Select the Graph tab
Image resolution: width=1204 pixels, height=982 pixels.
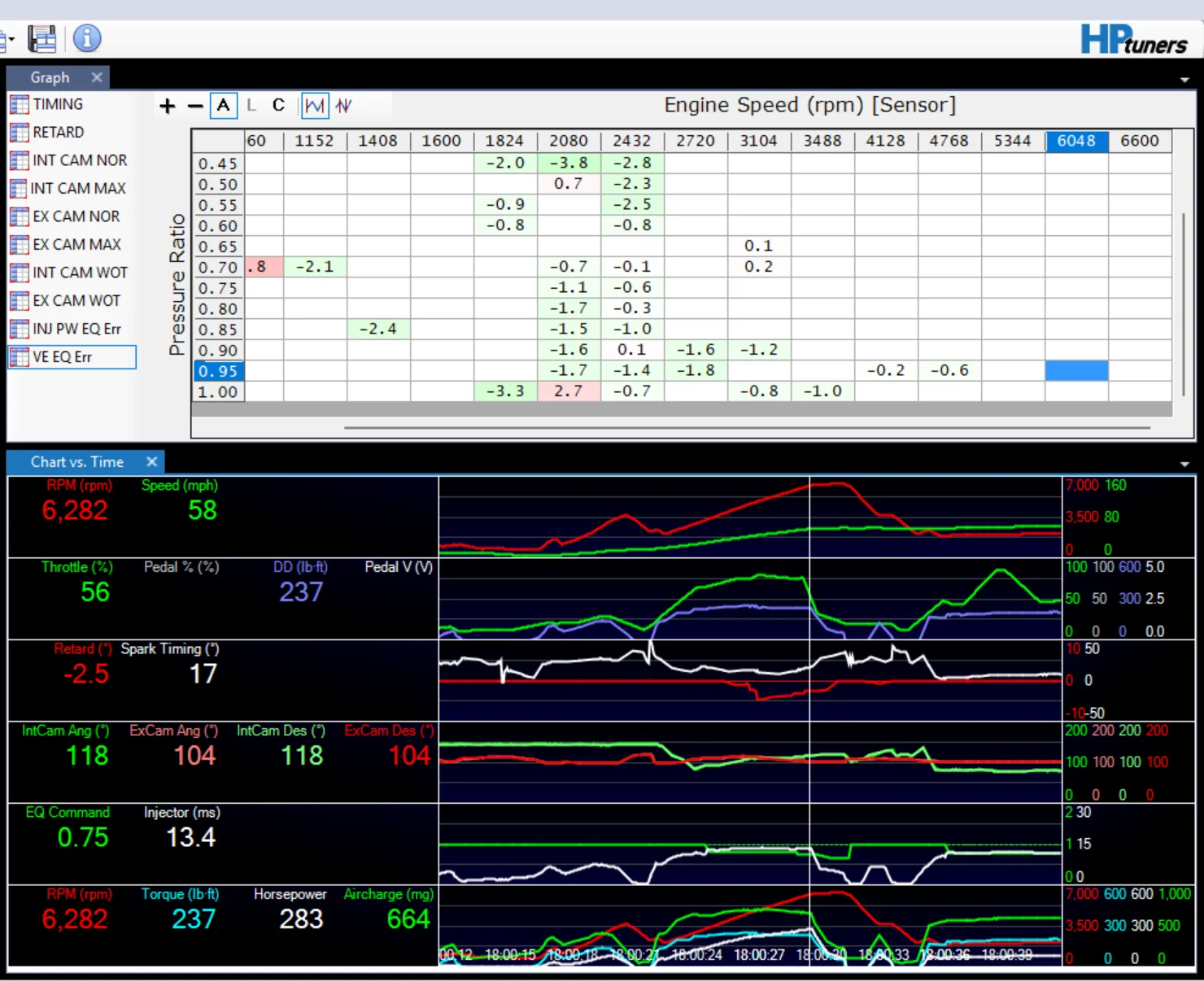pyautogui.click(x=50, y=77)
